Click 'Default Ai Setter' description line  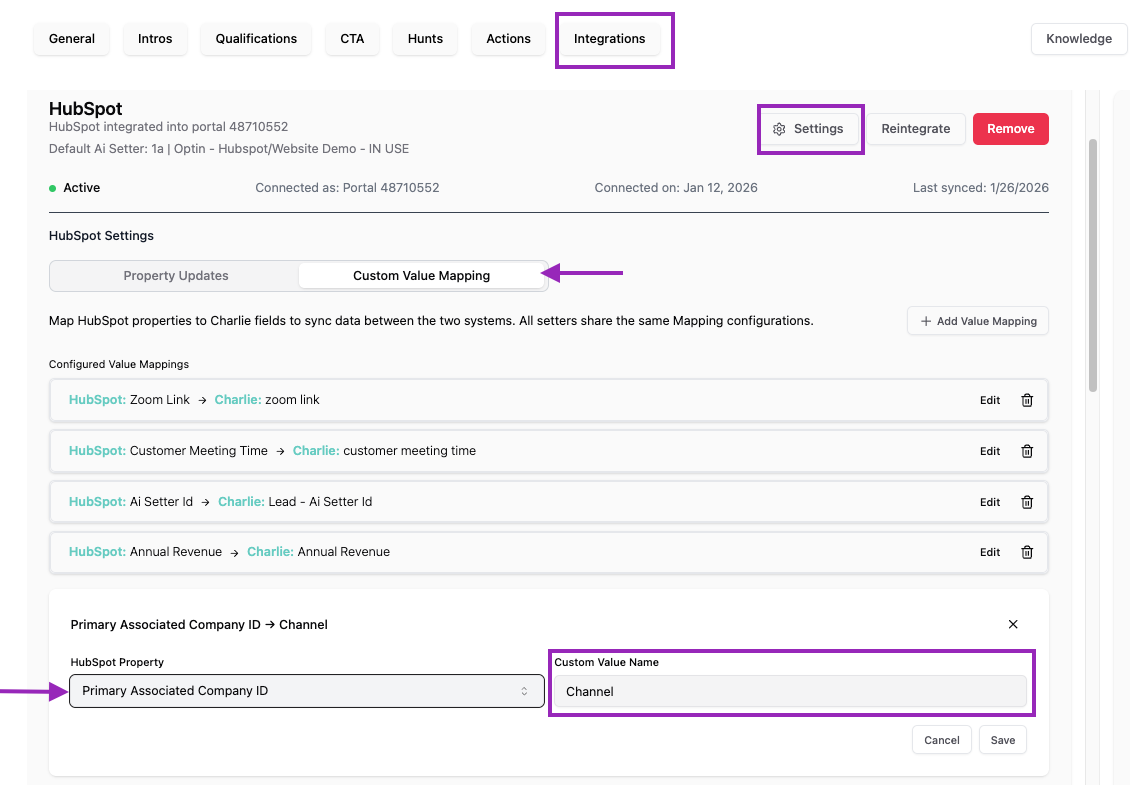[x=229, y=149]
